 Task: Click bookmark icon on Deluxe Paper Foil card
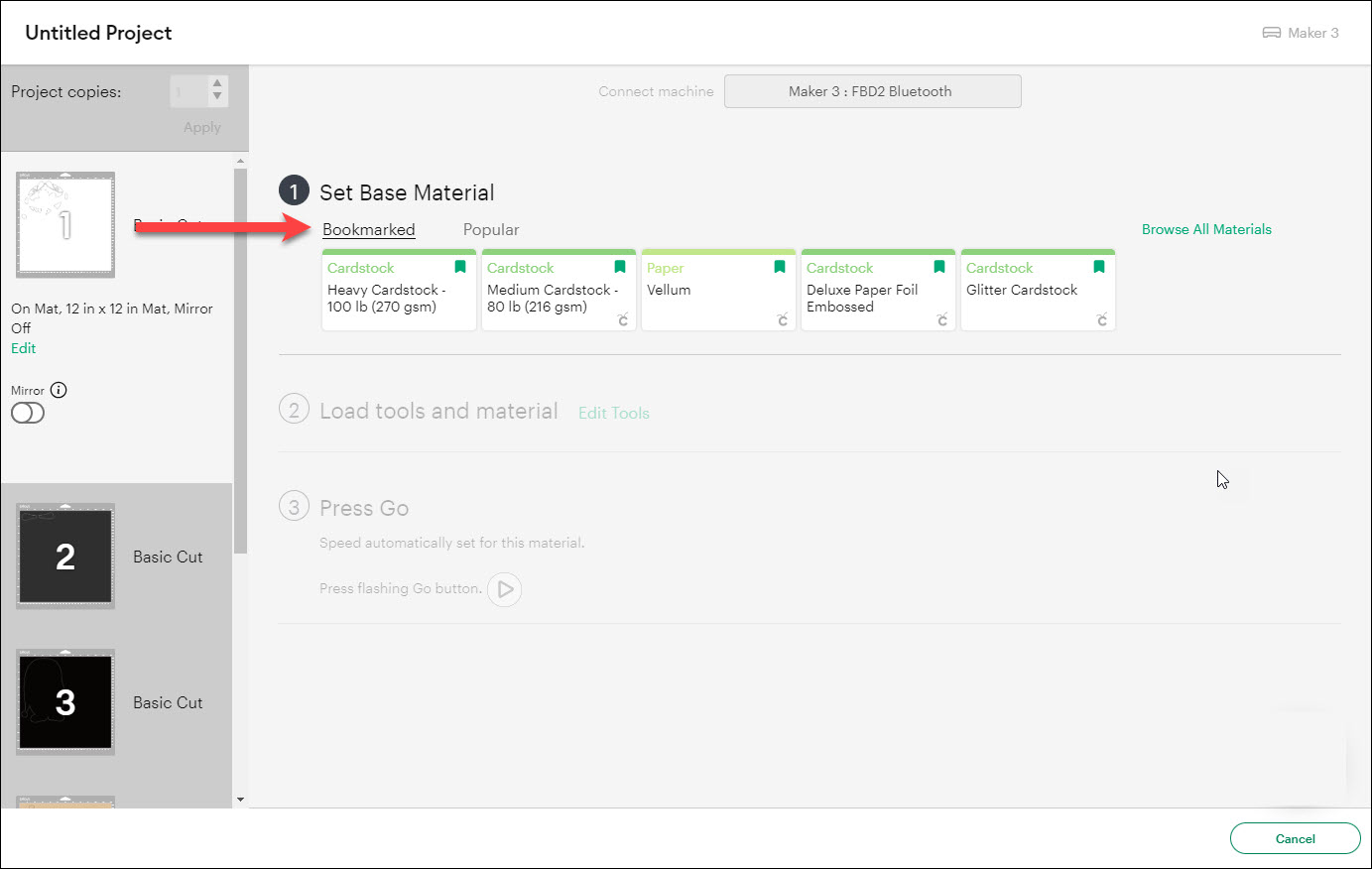[x=939, y=267]
